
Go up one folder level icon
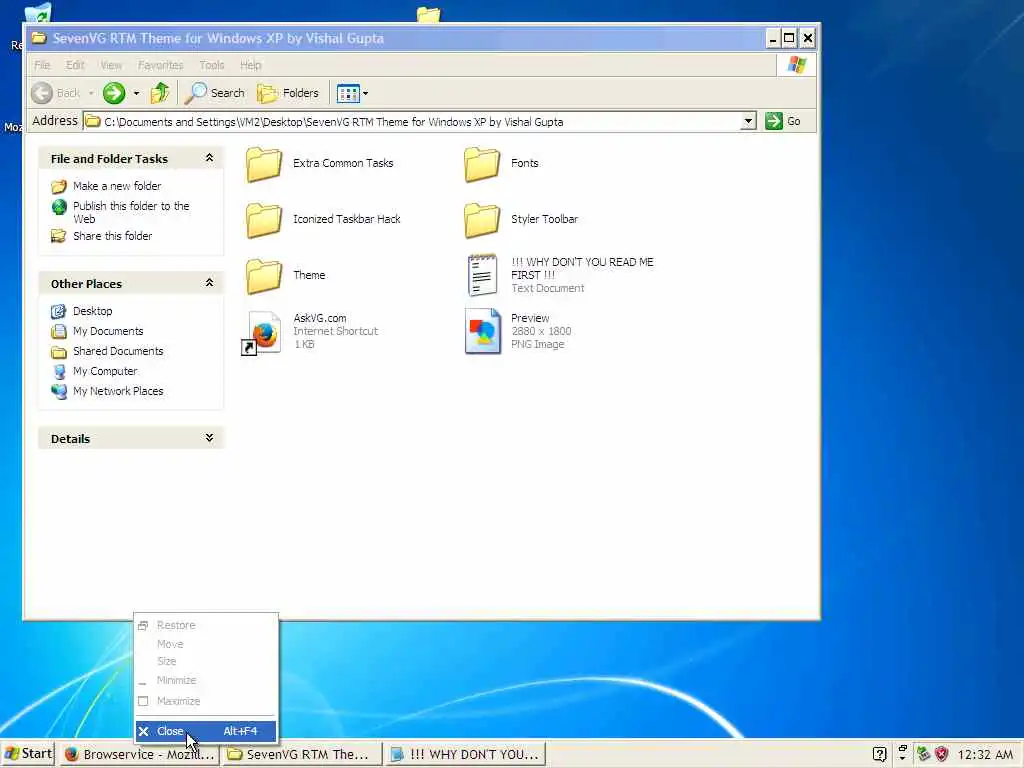pos(160,93)
